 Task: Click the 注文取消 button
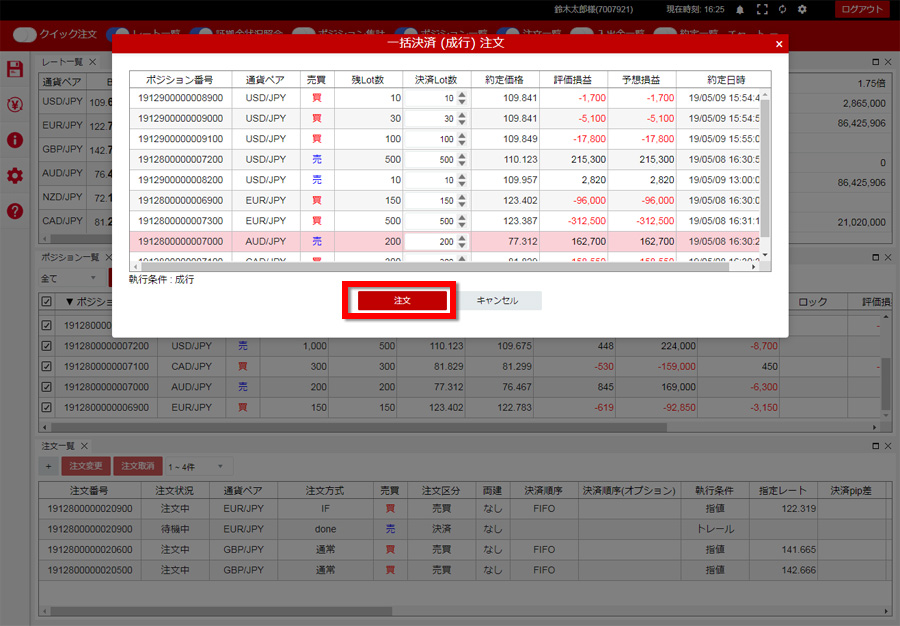point(138,466)
